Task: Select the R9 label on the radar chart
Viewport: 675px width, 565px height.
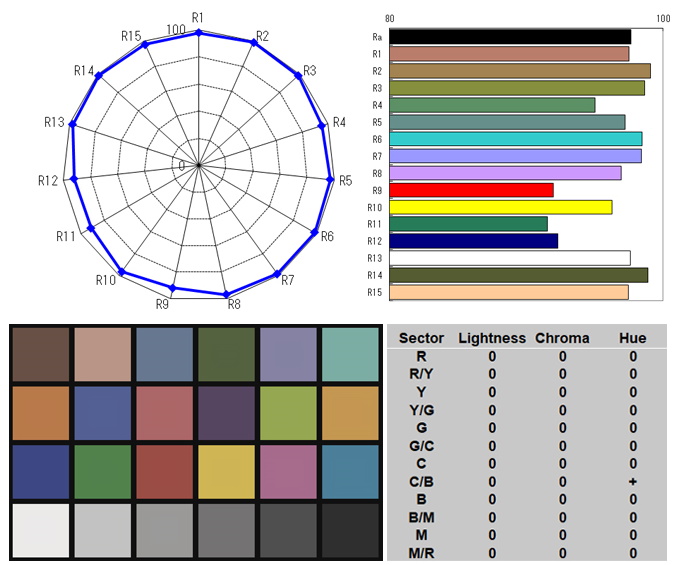Action: pos(162,304)
